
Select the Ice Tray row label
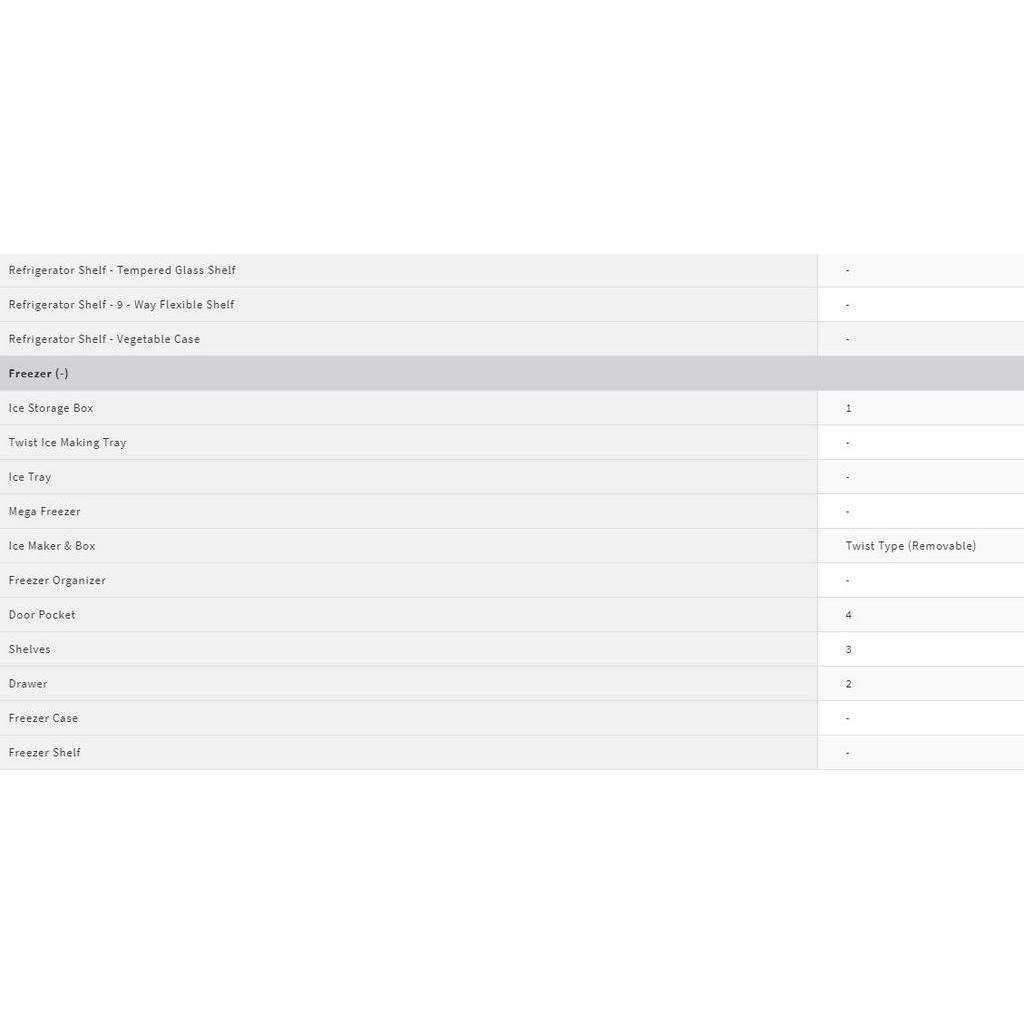pyautogui.click(x=30, y=477)
